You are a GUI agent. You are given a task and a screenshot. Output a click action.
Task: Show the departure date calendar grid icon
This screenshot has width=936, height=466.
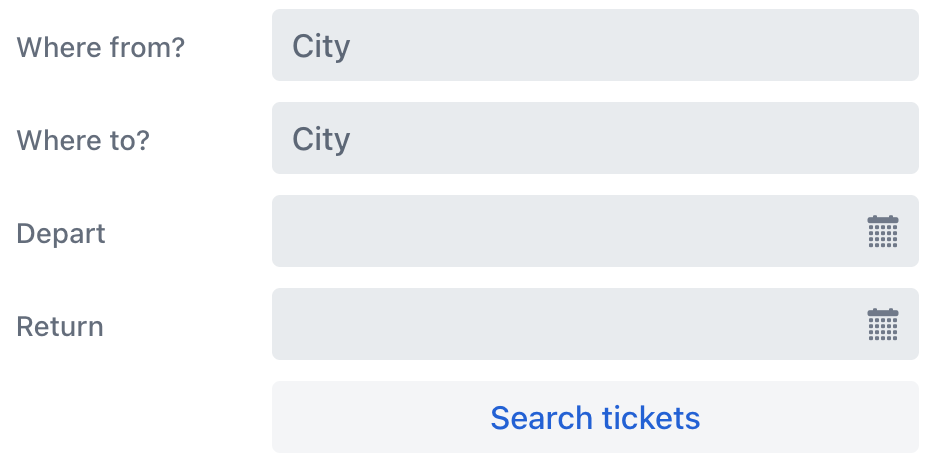point(882,232)
